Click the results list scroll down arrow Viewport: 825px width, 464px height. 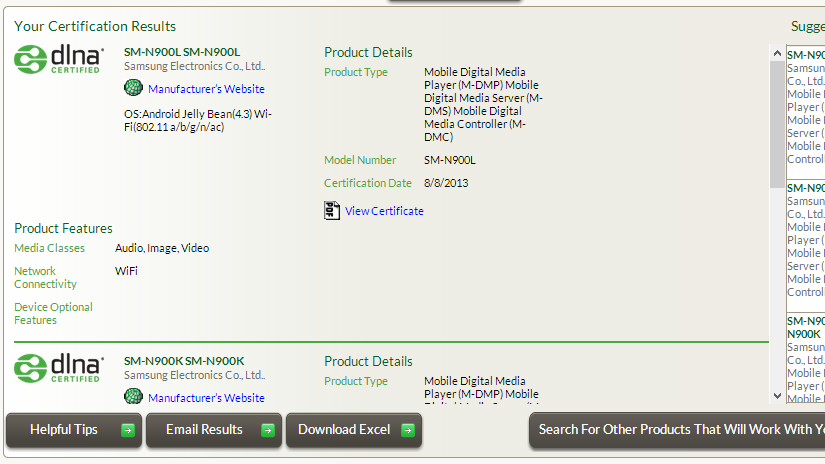pos(777,396)
